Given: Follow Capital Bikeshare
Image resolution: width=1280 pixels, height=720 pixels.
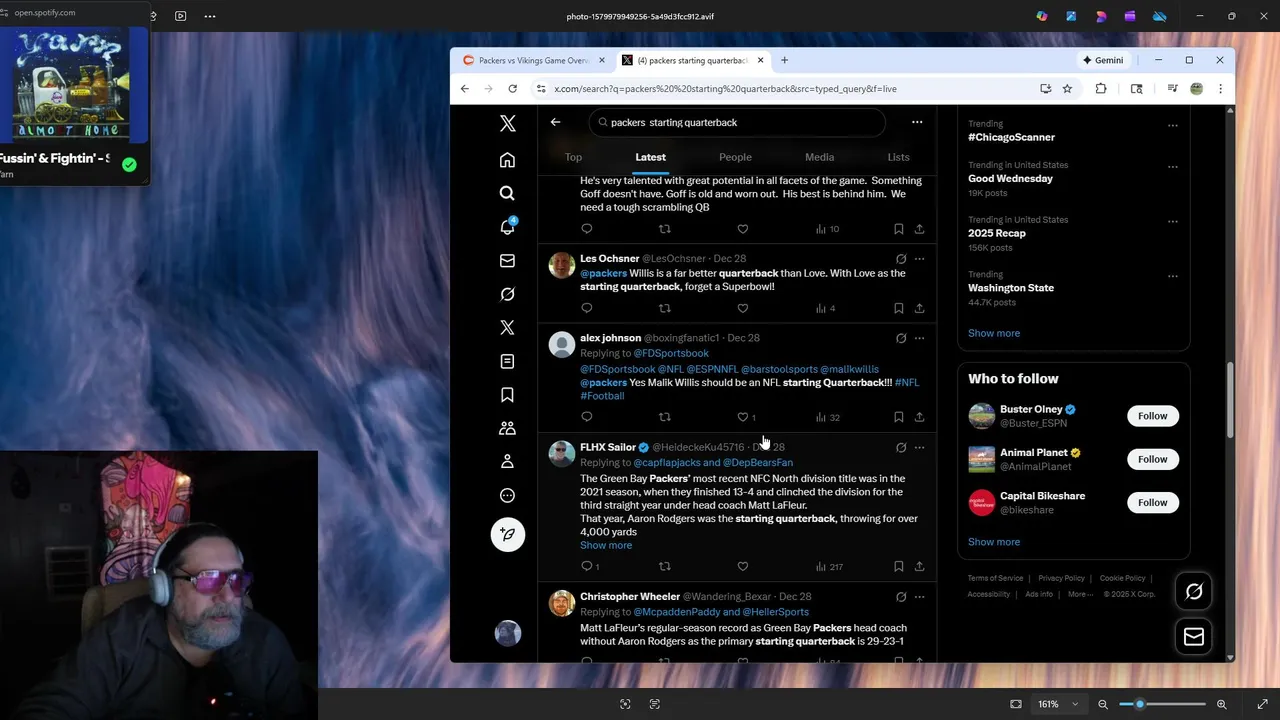Looking at the screenshot, I should pos(1152,502).
